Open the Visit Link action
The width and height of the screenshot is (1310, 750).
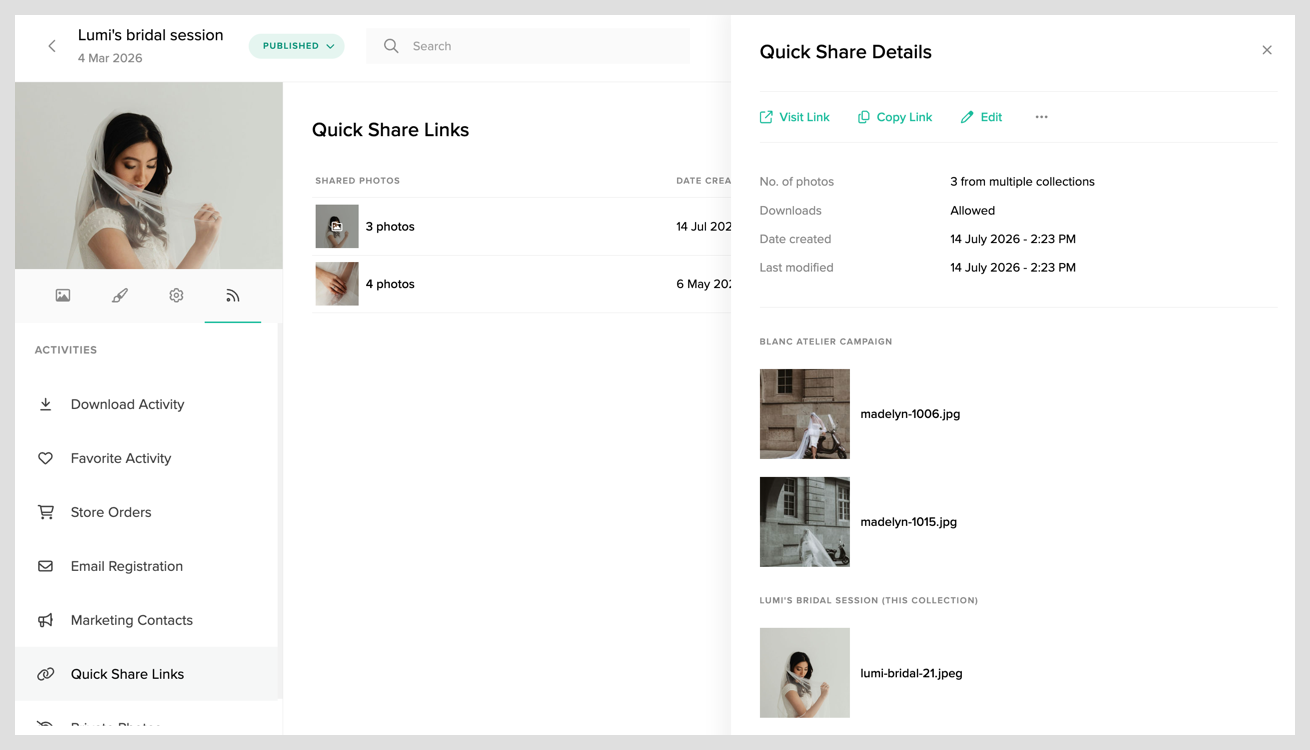click(x=795, y=117)
